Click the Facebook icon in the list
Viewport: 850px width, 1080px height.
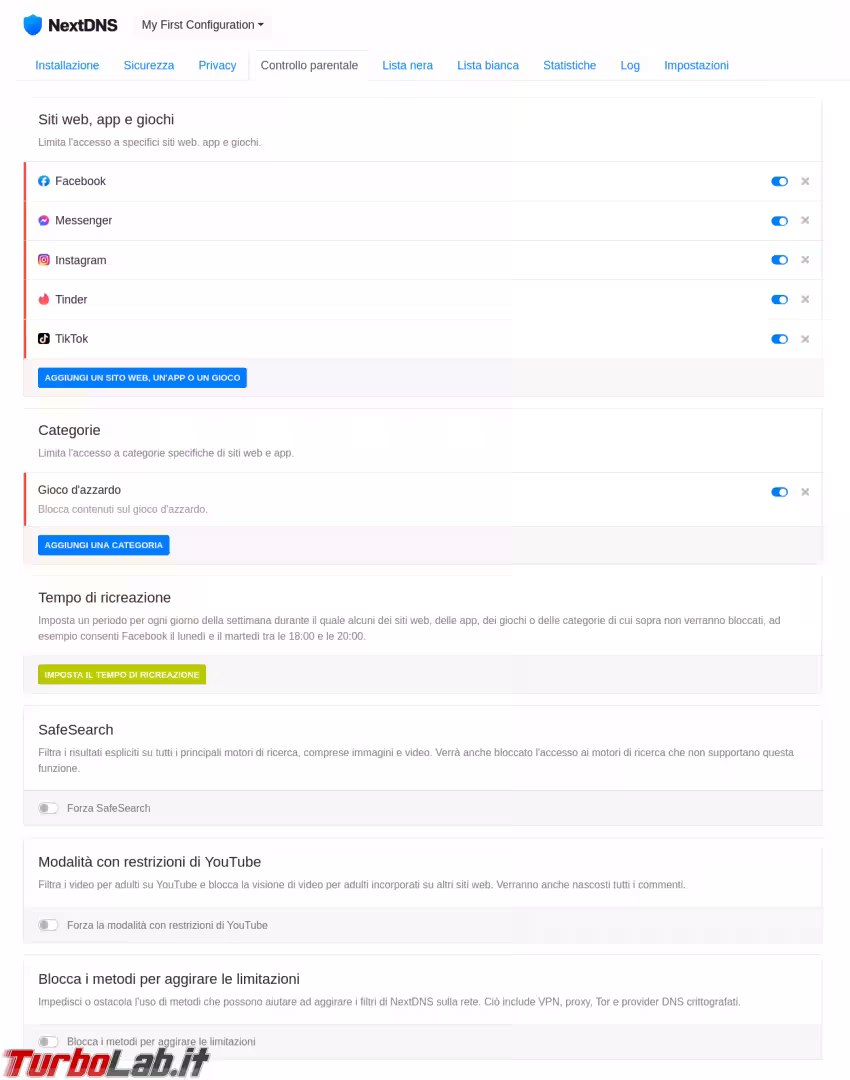44,181
